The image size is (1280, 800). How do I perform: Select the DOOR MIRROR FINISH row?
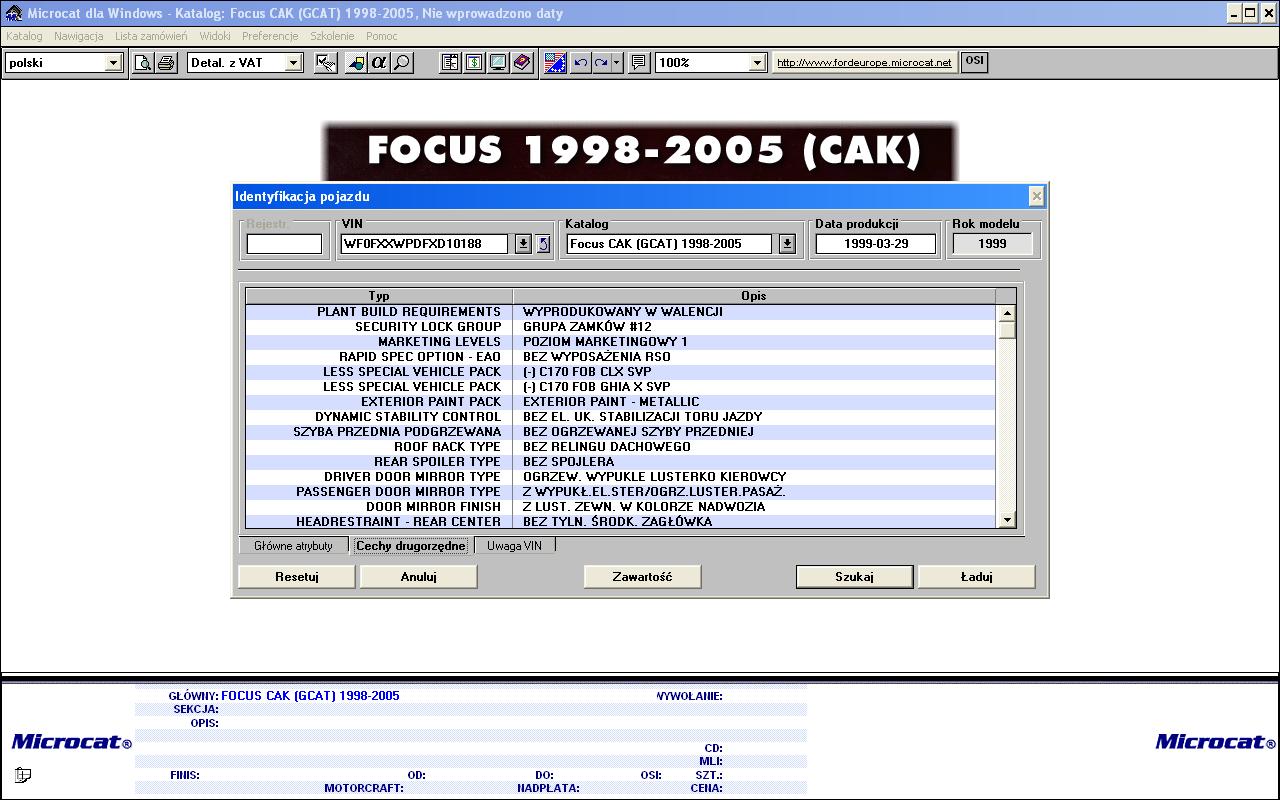coord(620,507)
